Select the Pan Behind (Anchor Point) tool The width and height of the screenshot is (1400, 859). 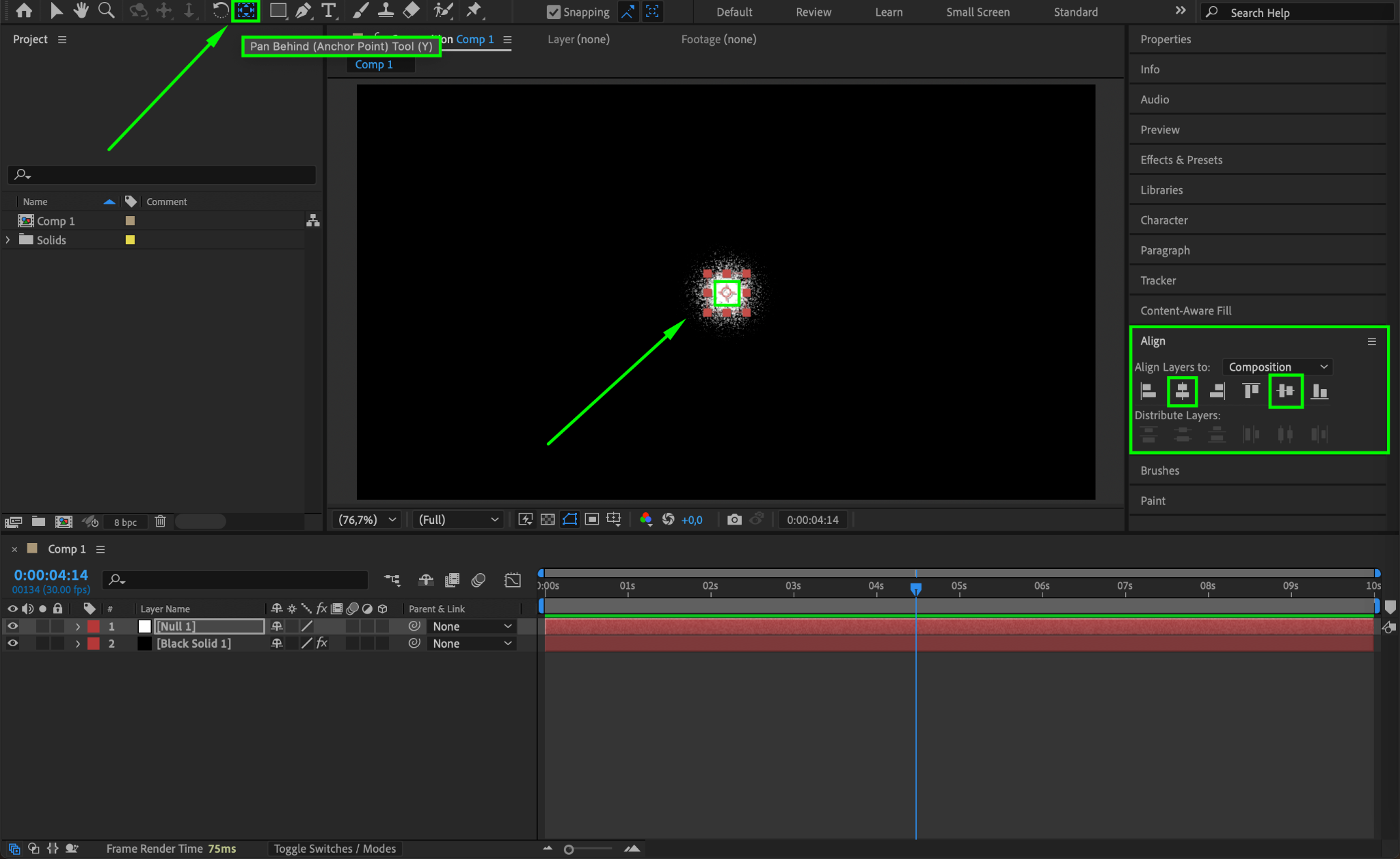(245, 11)
